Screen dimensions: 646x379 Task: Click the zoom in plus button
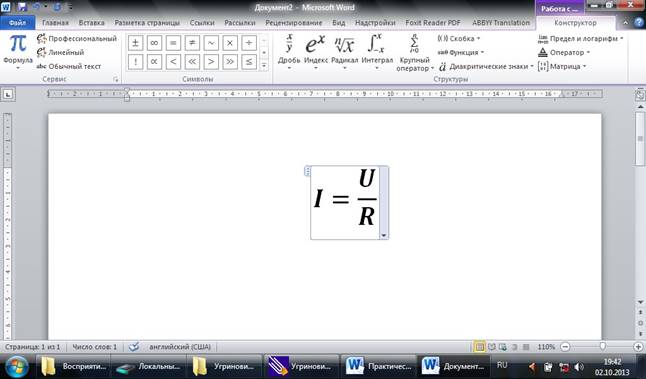pos(638,347)
